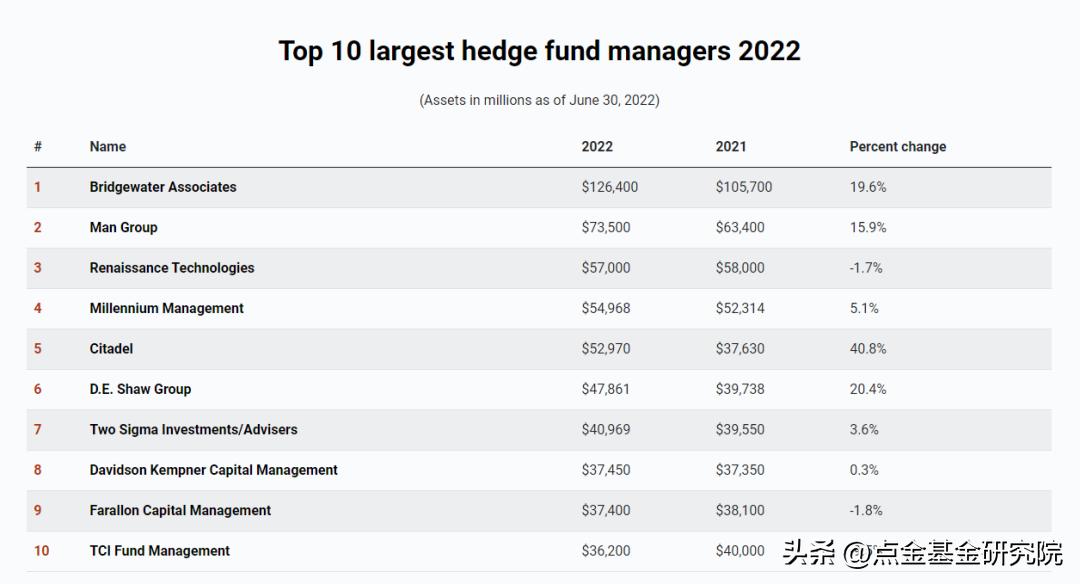Select Farallon Capital Management row
The image size is (1080, 584).
tap(180, 510)
